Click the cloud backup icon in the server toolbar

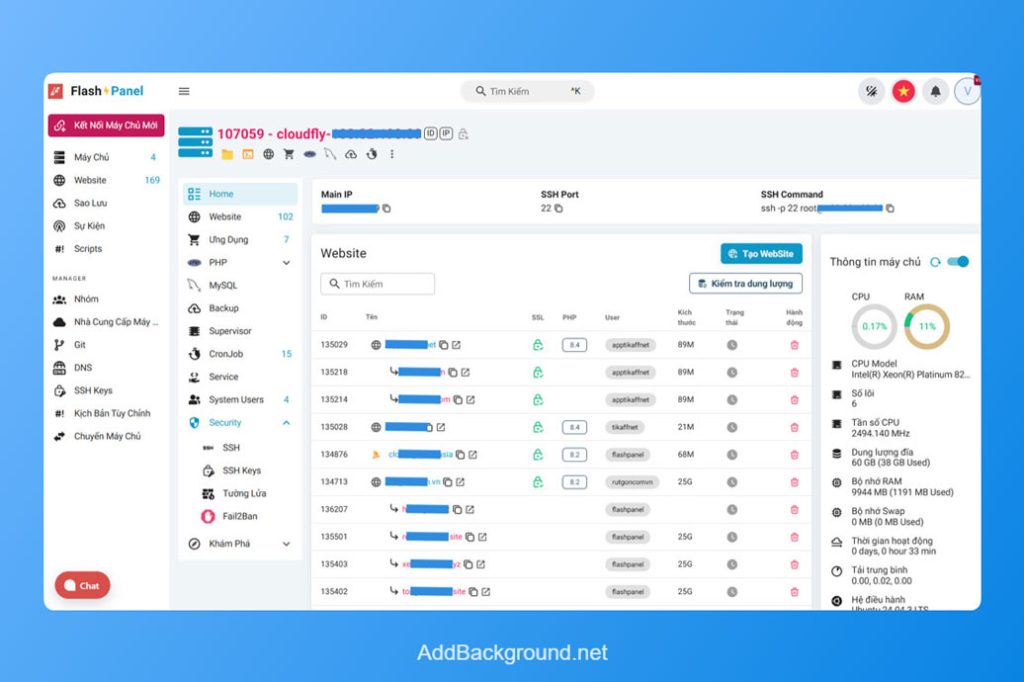(x=351, y=154)
